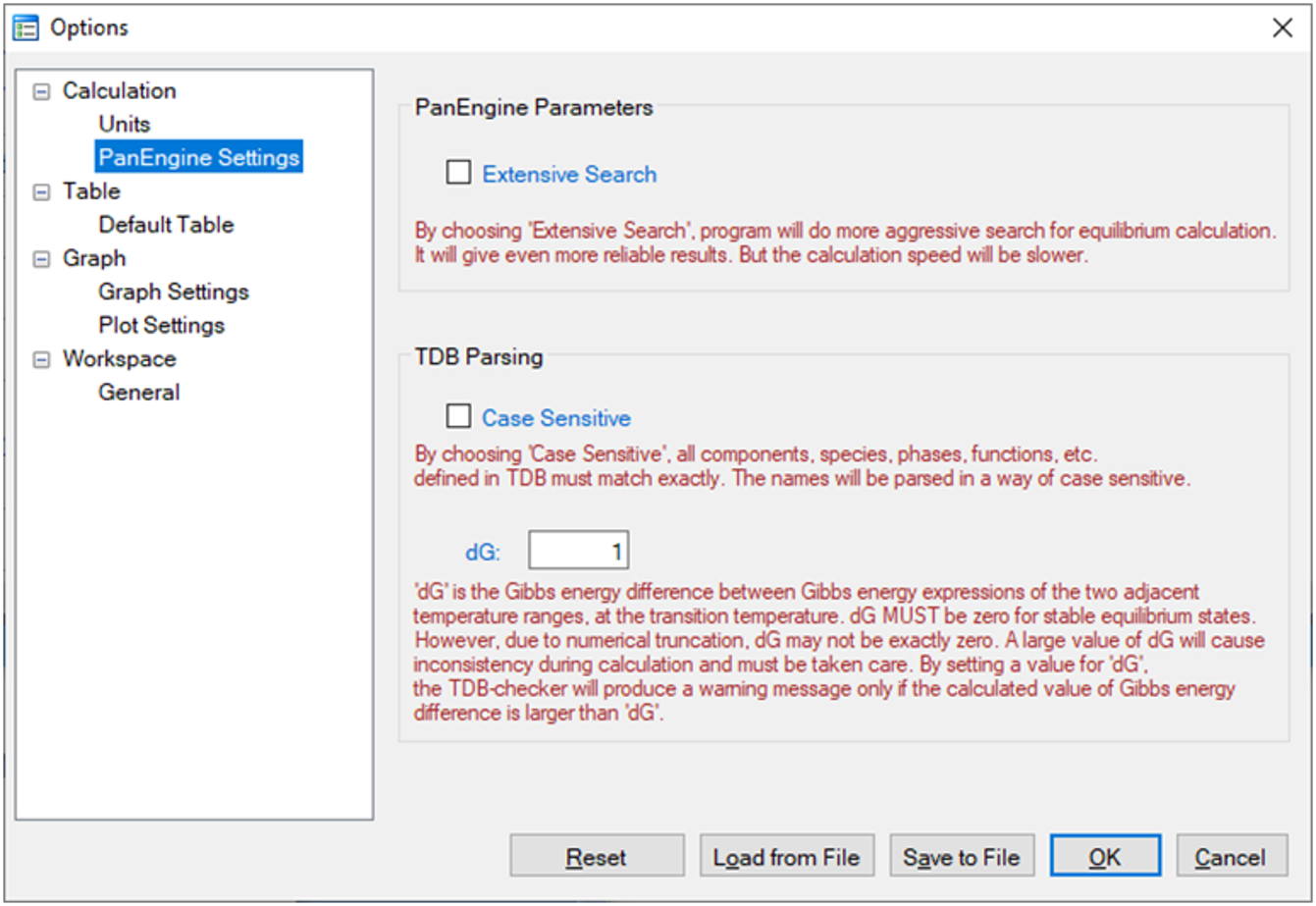Screen dimensions: 1316x906
Task: Toggle the Case Sensitive checkbox
Action: tap(458, 417)
